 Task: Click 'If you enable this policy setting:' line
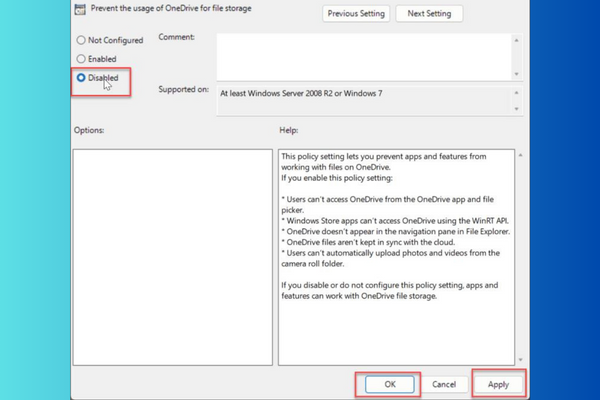(337, 178)
